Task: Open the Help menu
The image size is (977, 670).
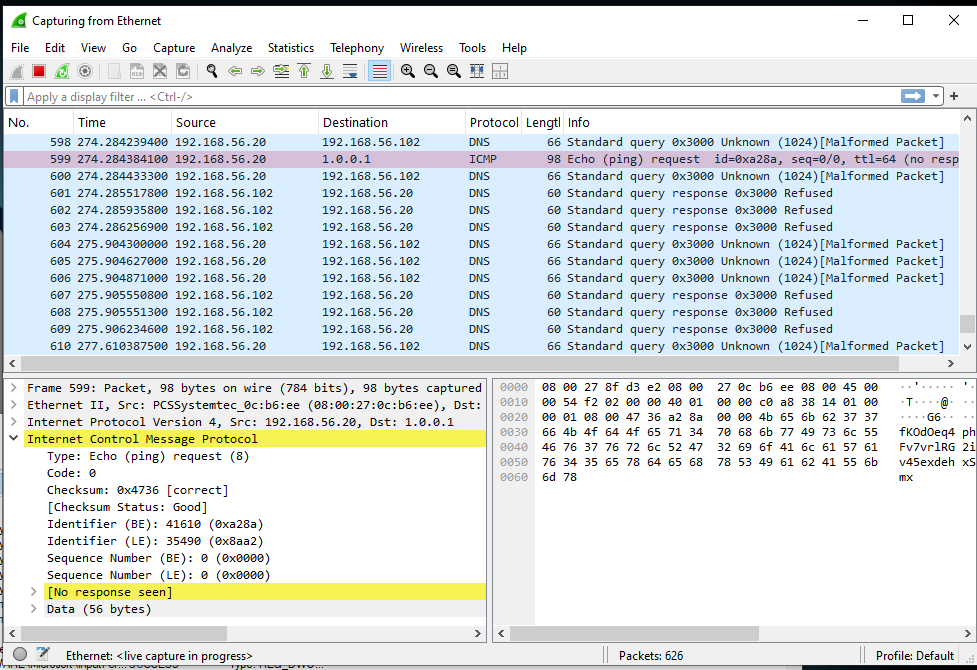Action: click(514, 48)
